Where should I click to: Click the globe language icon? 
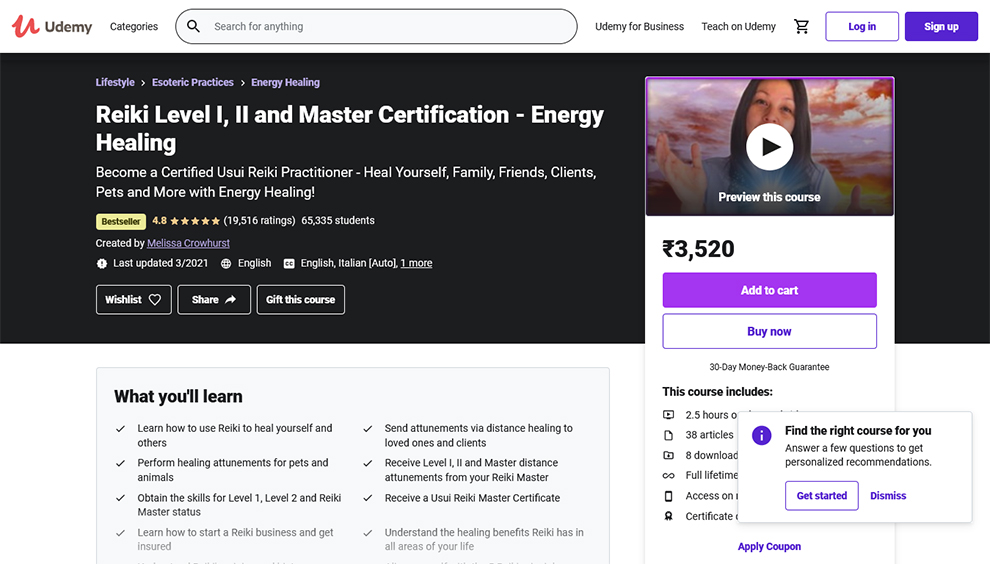click(226, 264)
